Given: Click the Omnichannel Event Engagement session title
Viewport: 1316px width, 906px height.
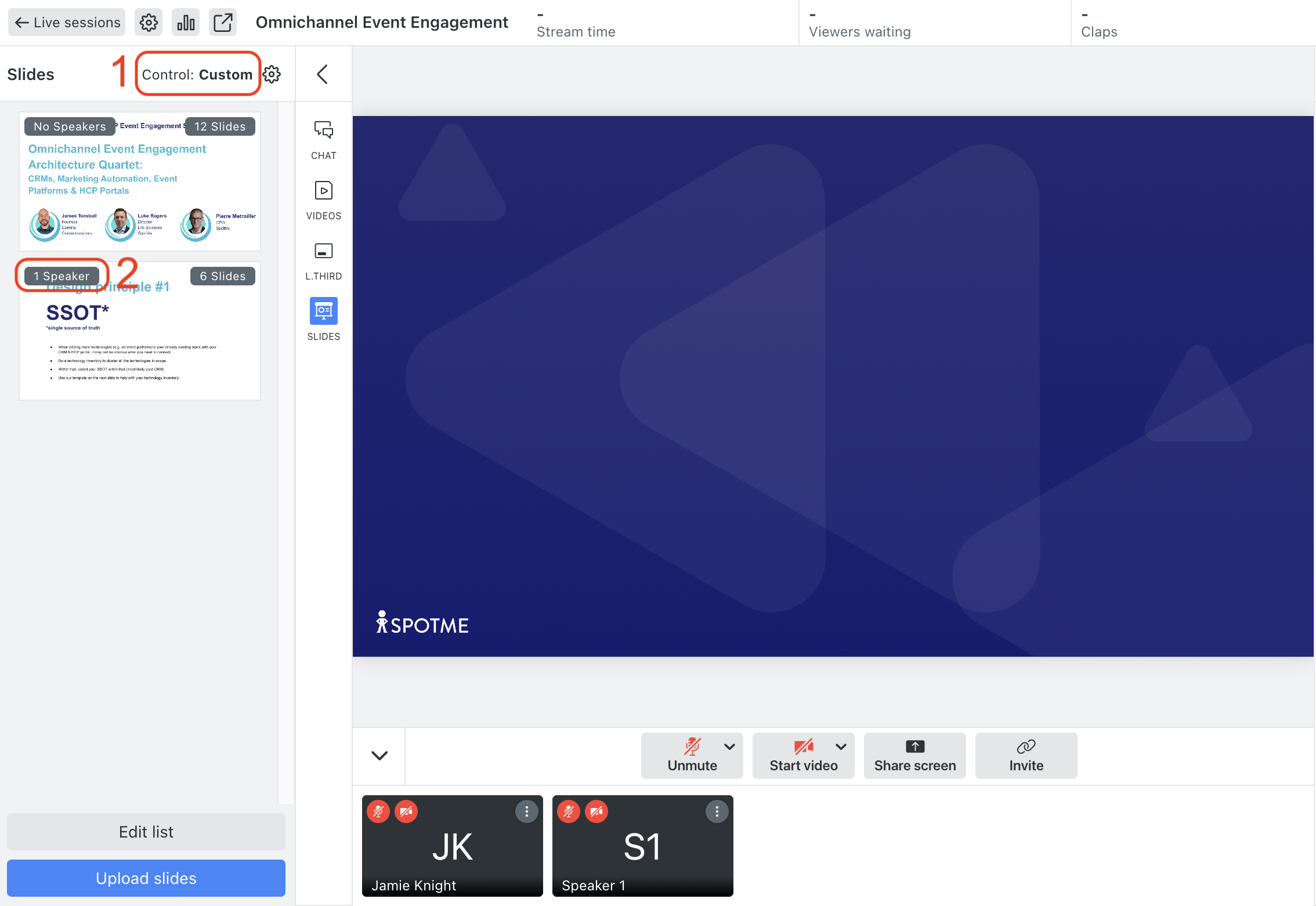Looking at the screenshot, I should click(382, 22).
